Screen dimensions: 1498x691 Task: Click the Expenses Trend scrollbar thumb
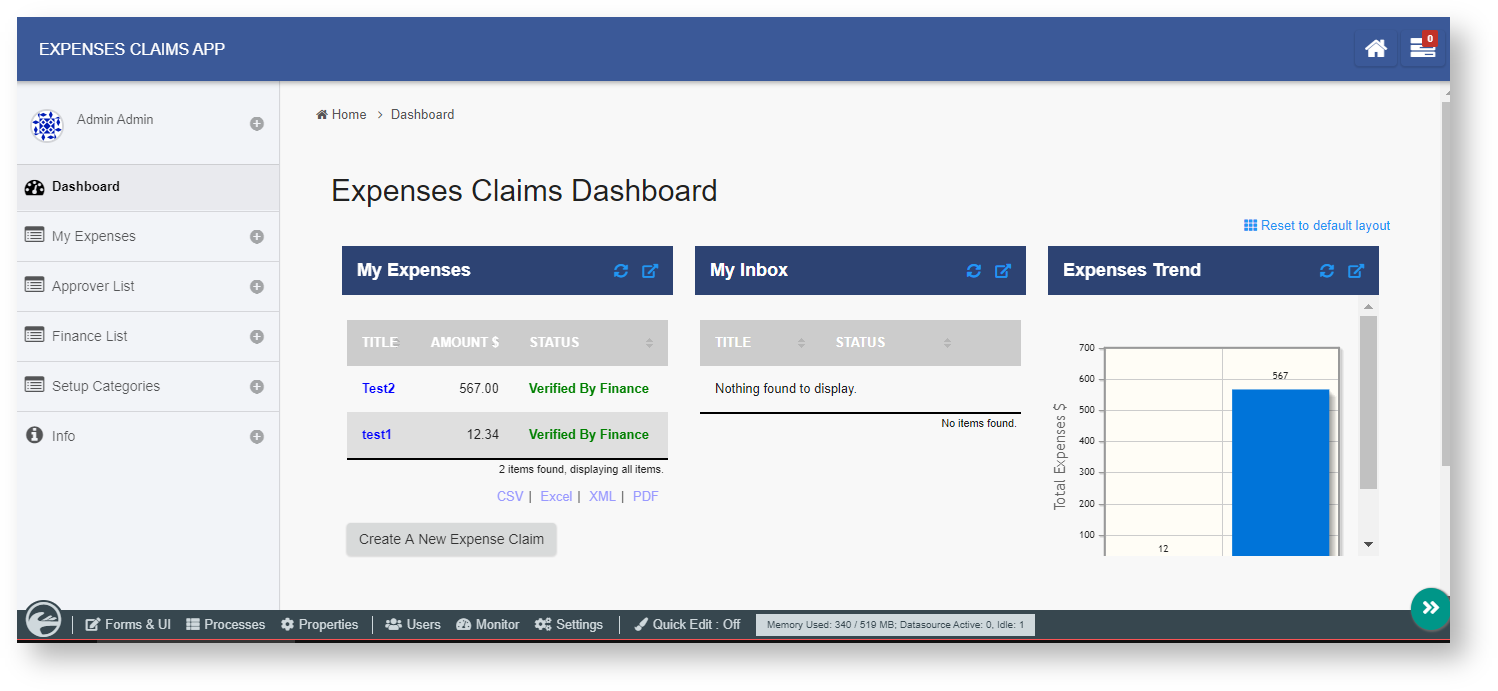(1368, 402)
